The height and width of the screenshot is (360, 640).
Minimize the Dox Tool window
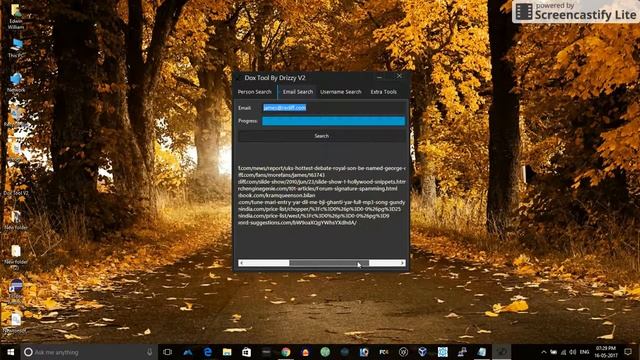coord(380,77)
